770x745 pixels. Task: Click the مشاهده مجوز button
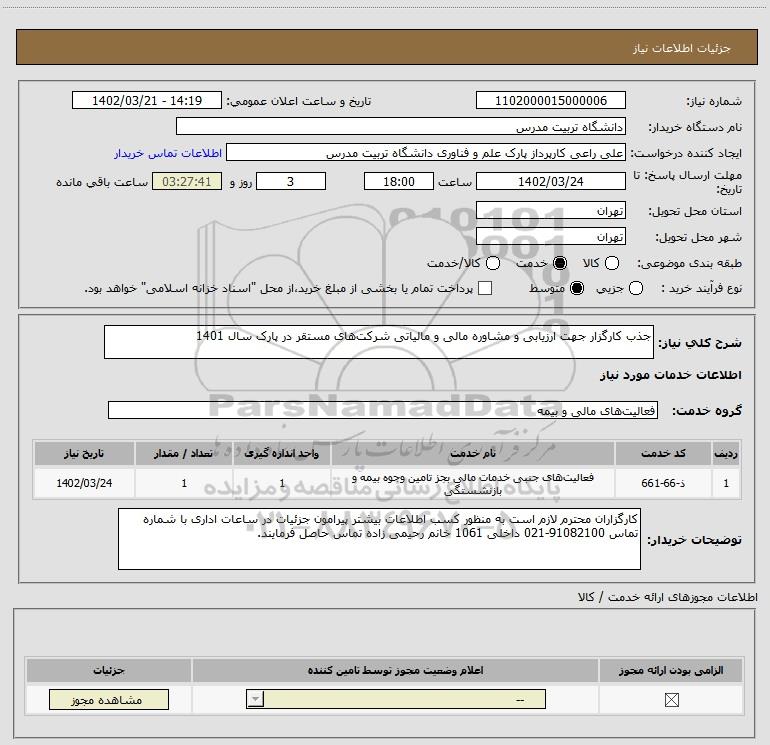[x=109, y=699]
